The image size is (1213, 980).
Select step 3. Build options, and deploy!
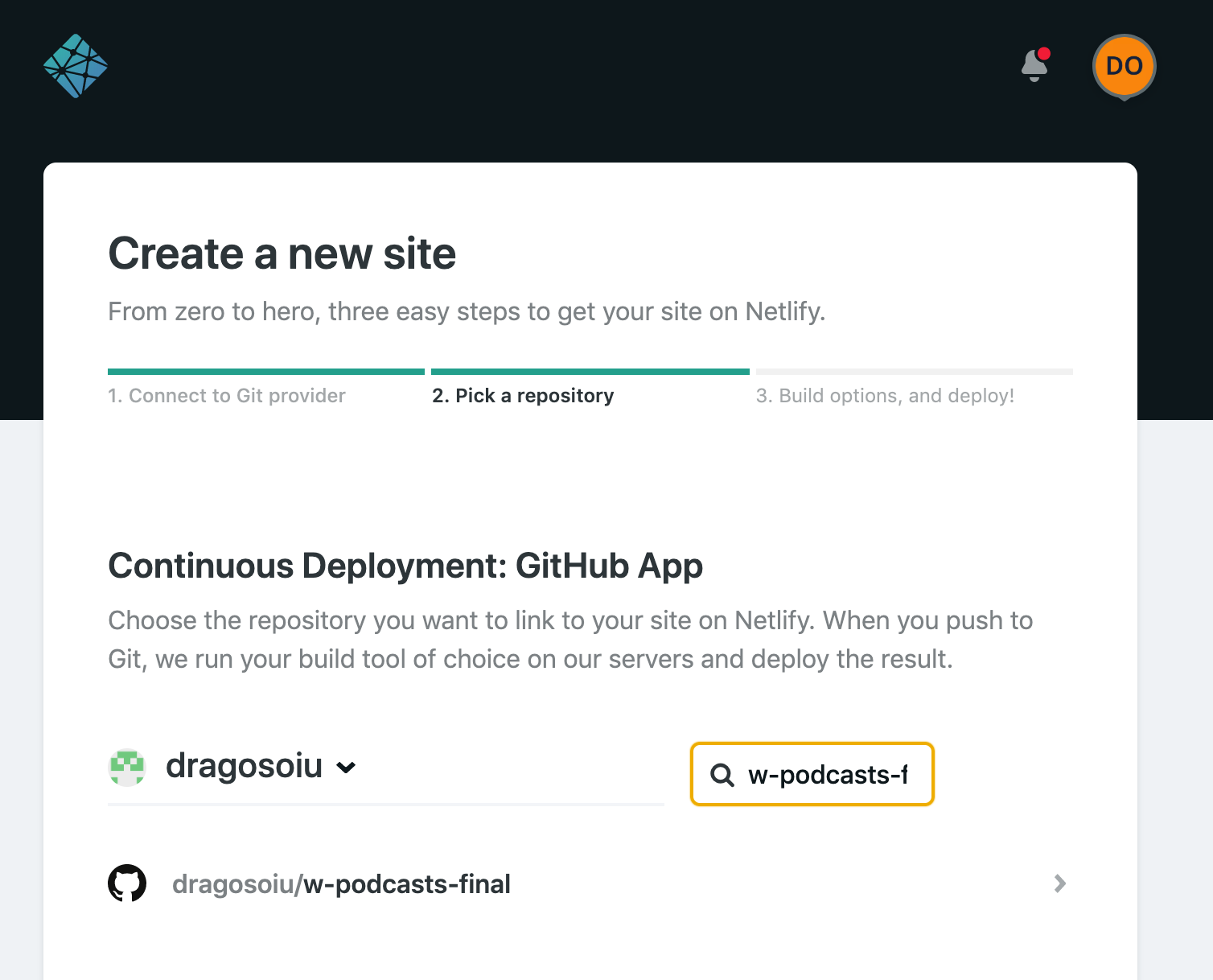click(885, 396)
